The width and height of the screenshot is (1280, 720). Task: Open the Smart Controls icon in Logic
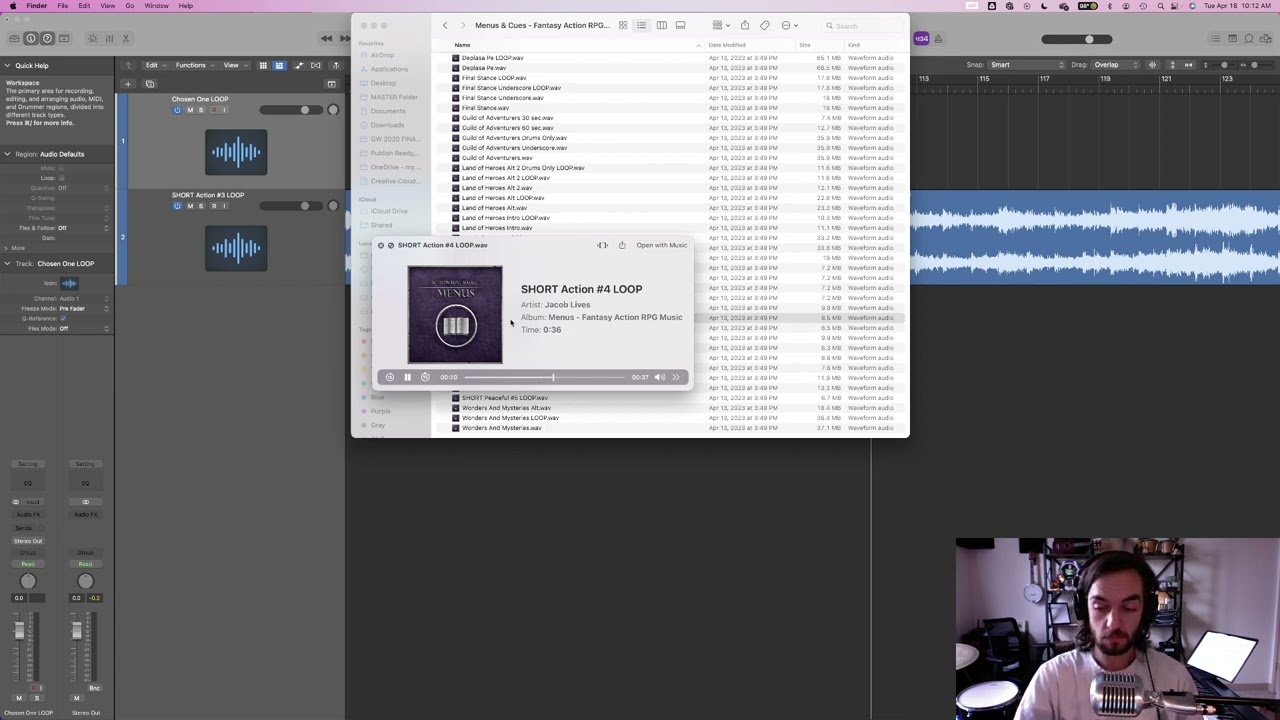pos(93,39)
